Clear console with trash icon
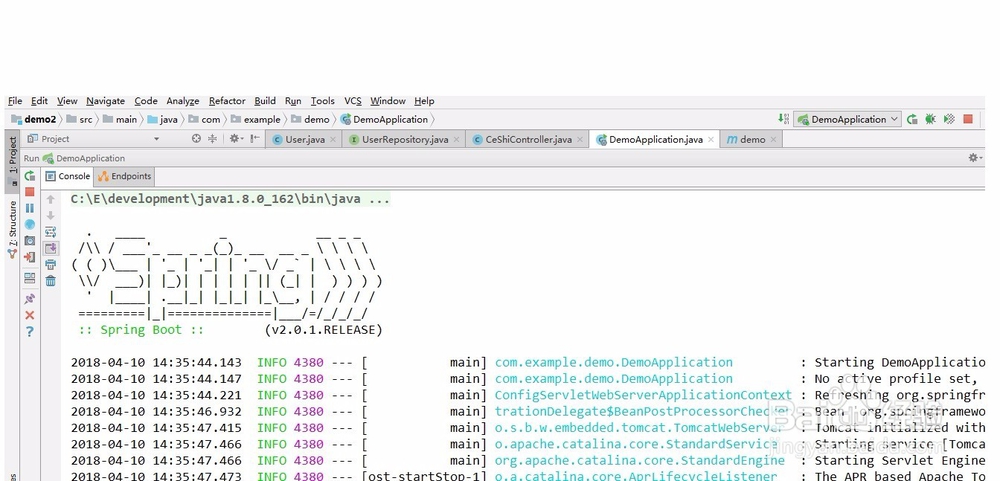 coord(51,281)
